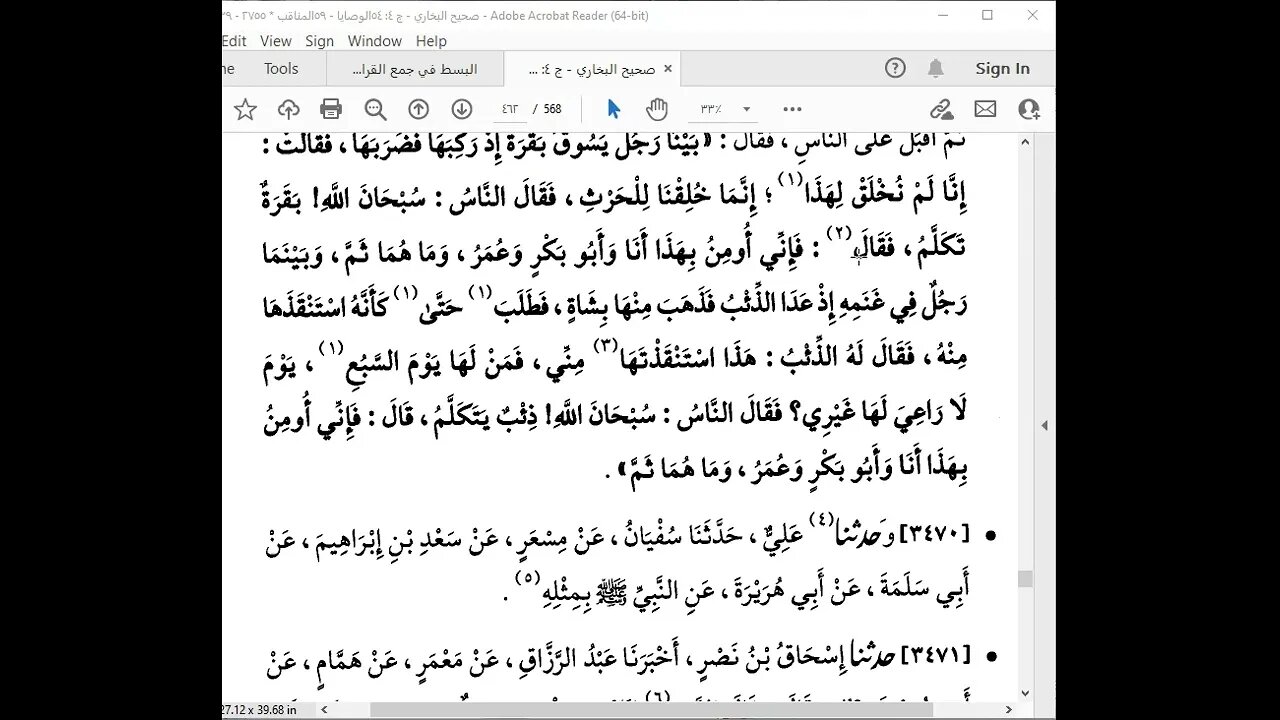Open the notifications bell
Screen dimensions: 1280x720
(x=936, y=68)
